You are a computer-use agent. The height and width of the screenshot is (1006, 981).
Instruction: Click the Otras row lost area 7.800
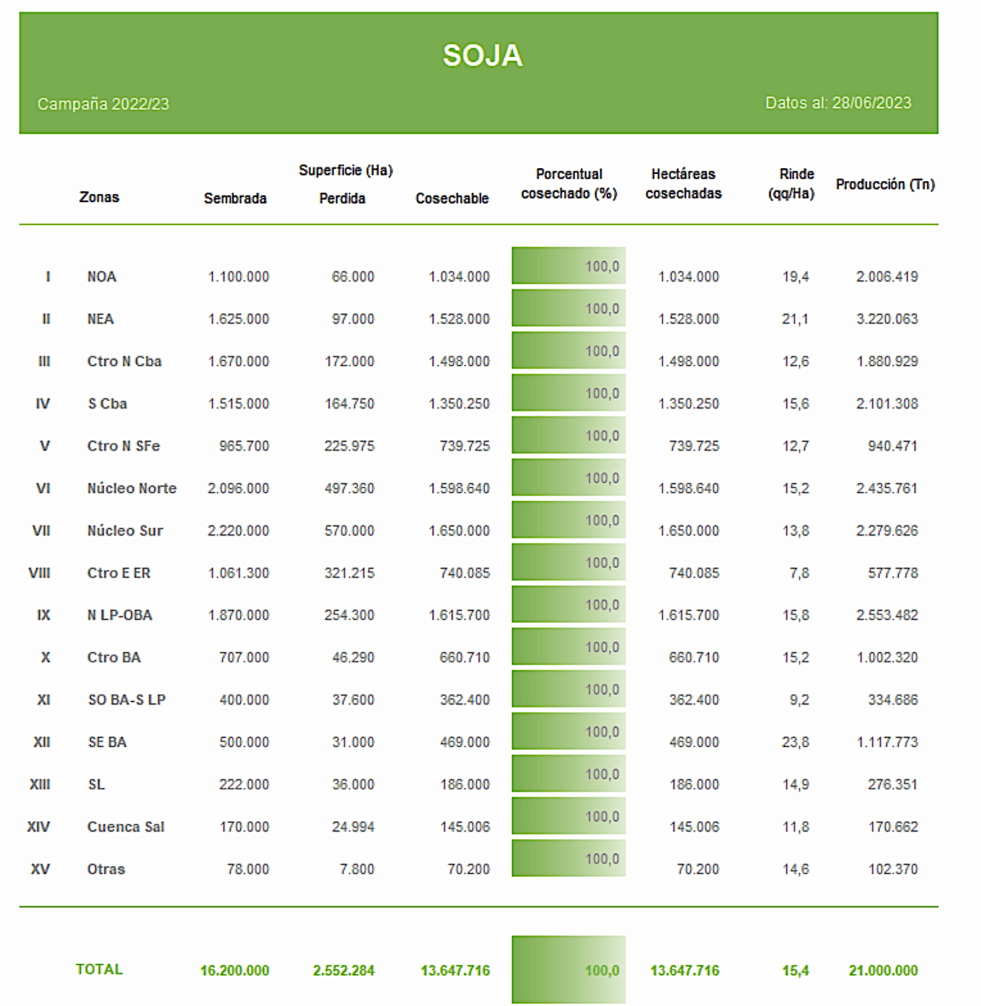357,869
